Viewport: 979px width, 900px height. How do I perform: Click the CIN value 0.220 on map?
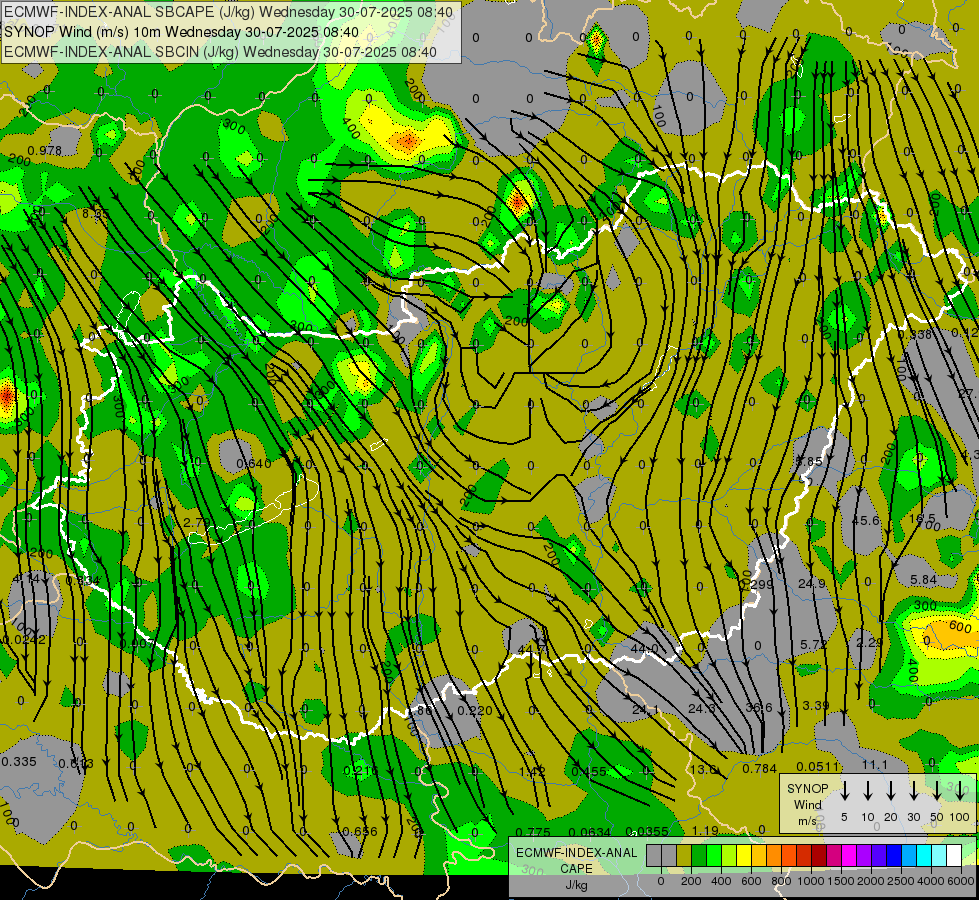tap(475, 710)
